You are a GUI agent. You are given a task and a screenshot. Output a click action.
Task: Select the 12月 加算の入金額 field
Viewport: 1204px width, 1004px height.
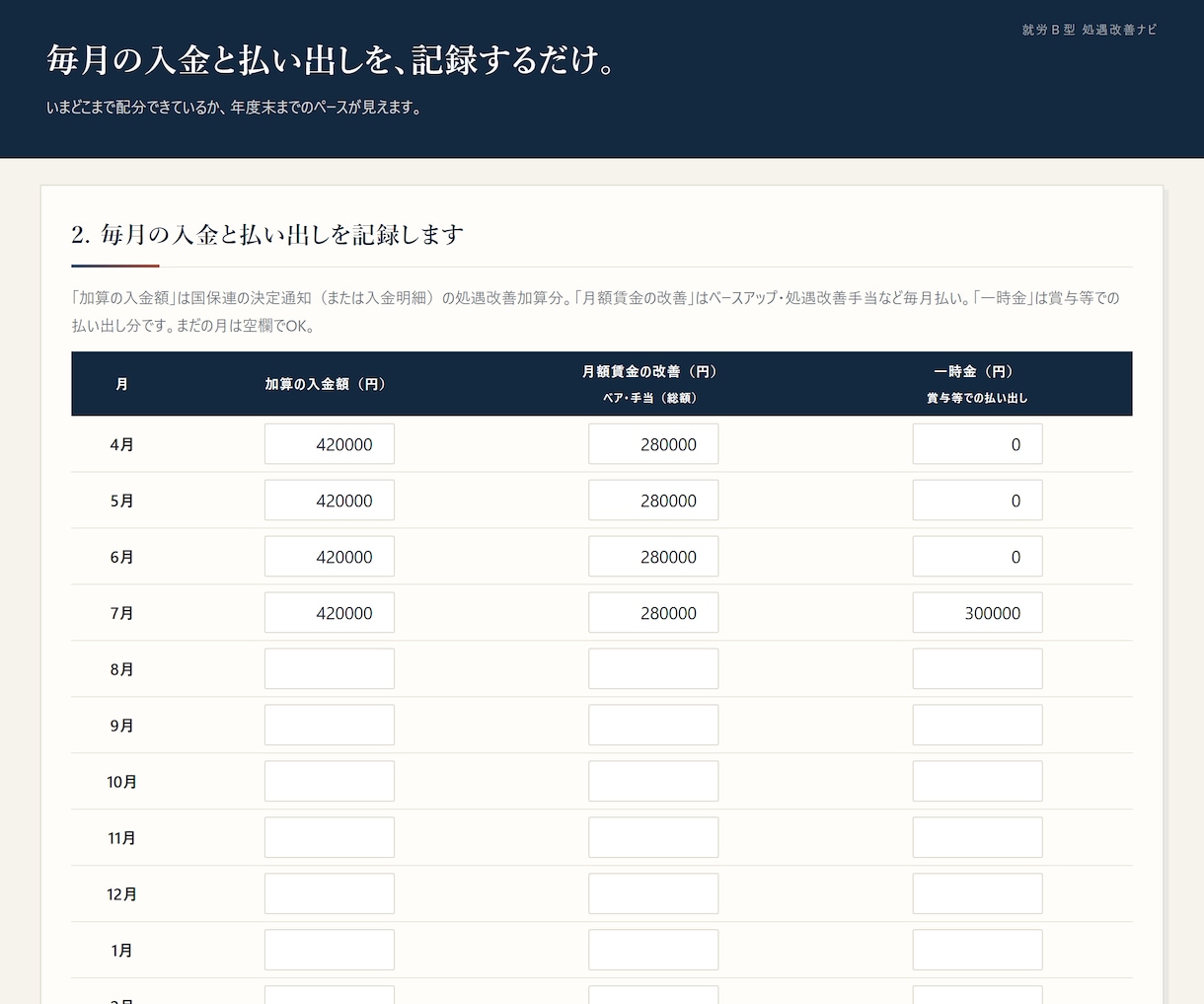click(330, 894)
